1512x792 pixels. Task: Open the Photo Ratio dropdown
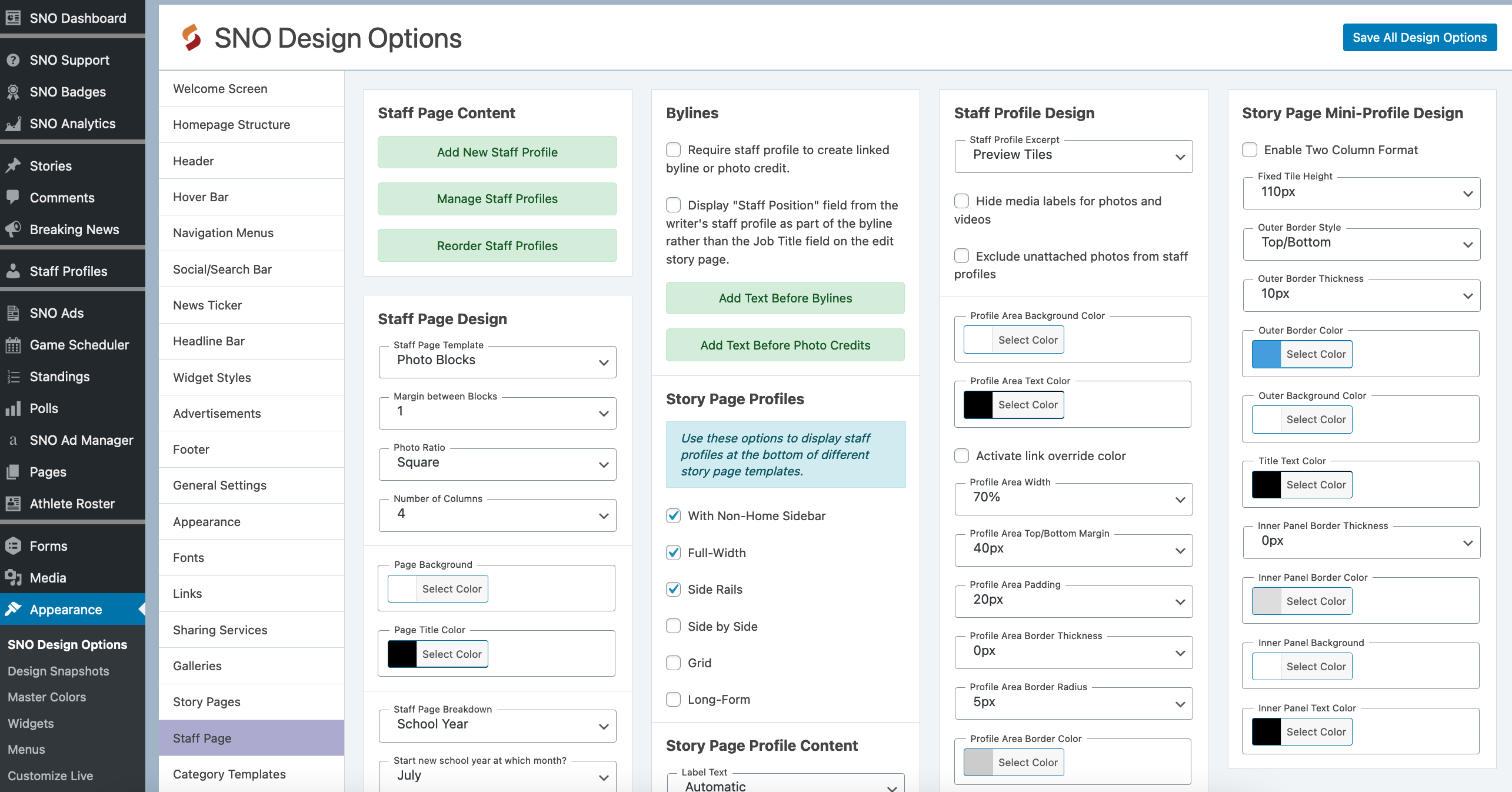tap(497, 464)
